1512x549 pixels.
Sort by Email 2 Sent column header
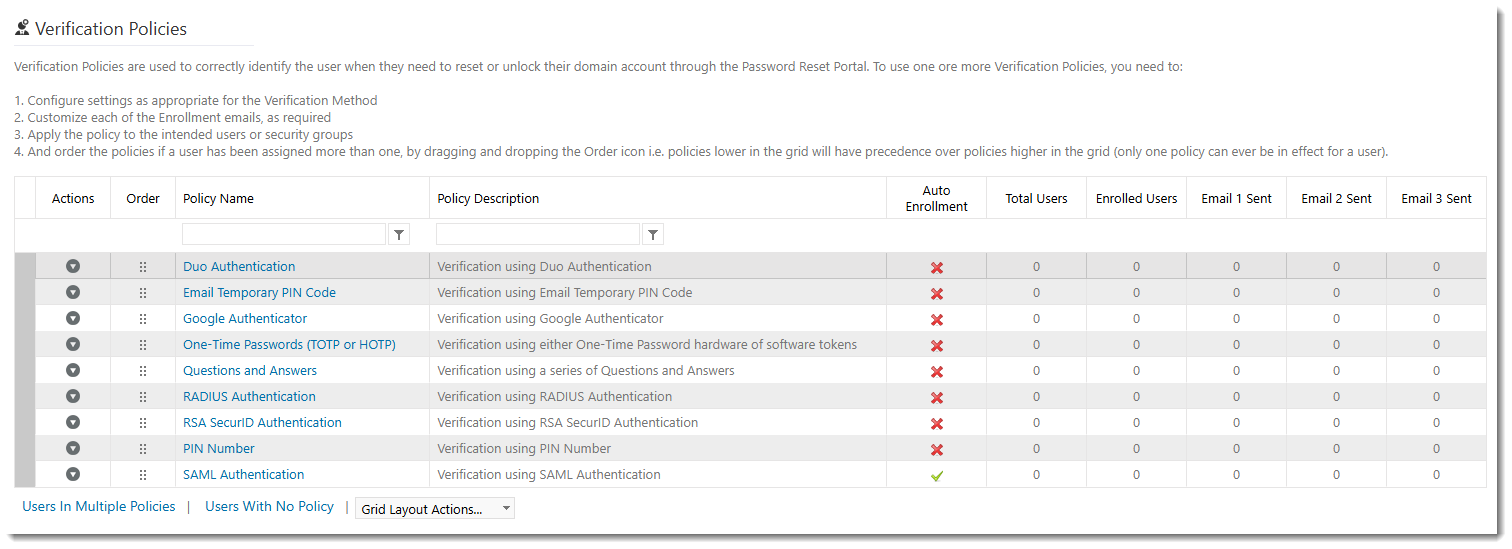click(1336, 198)
